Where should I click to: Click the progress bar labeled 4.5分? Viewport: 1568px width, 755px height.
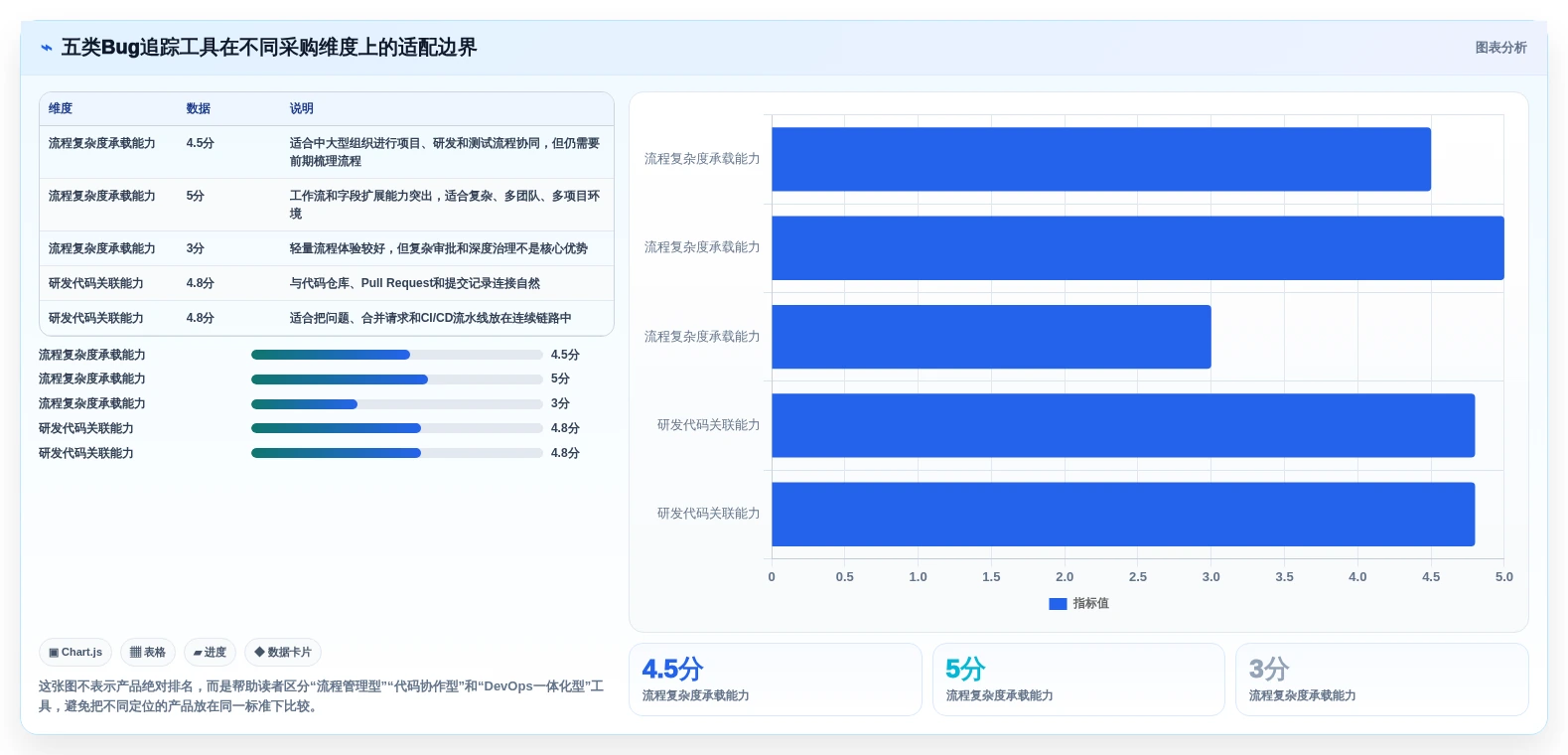click(x=396, y=355)
